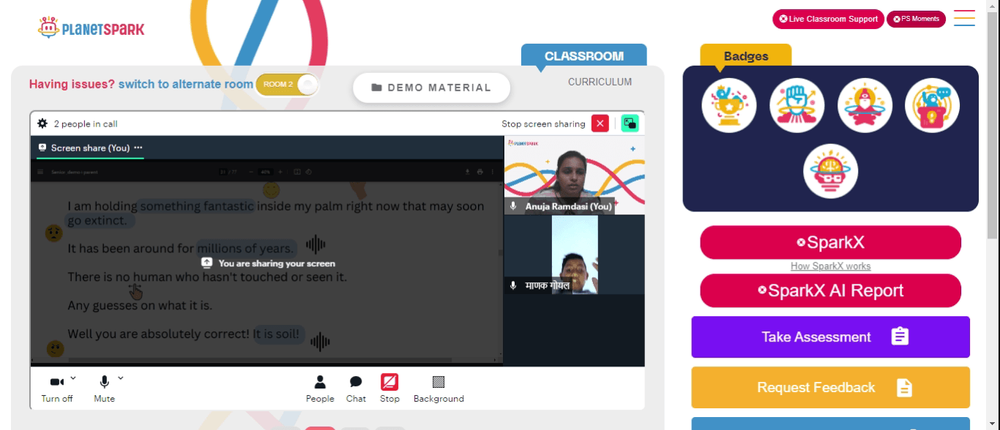Image resolution: width=1000 pixels, height=430 pixels.
Task: Click माणक गोयल microphone indicator
Action: pyautogui.click(x=513, y=286)
